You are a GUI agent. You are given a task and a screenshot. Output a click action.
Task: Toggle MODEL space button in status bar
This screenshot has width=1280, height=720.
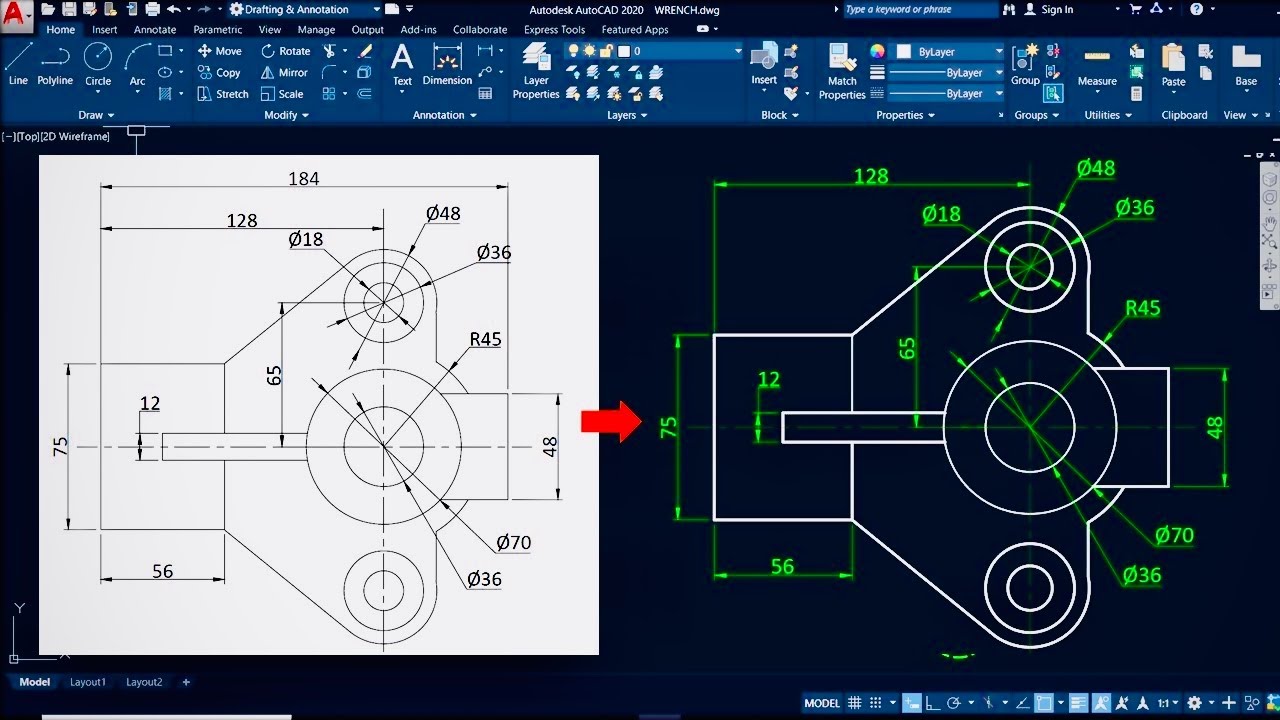click(x=822, y=703)
